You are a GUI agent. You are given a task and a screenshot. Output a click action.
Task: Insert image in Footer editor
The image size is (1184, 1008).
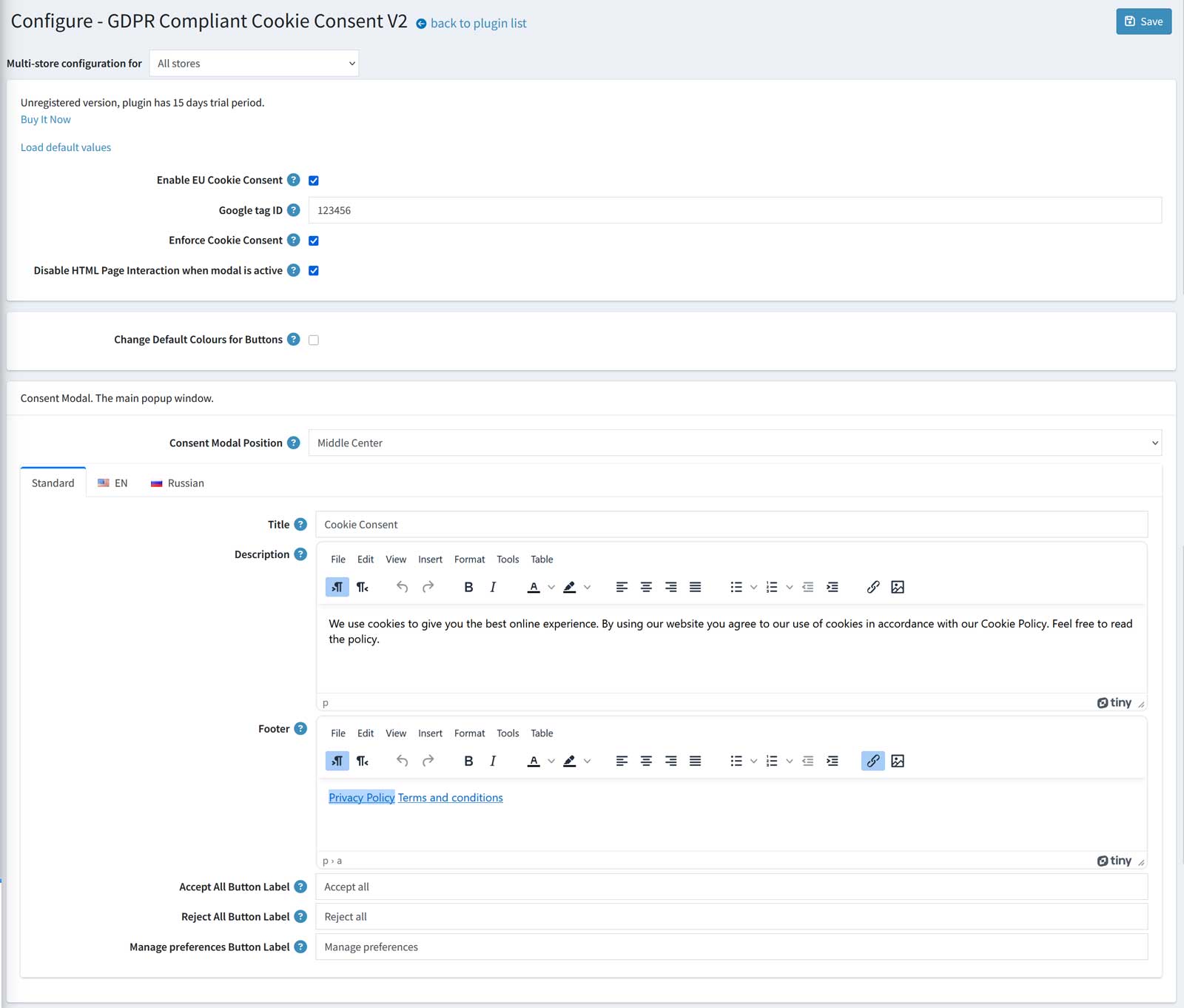coord(898,761)
